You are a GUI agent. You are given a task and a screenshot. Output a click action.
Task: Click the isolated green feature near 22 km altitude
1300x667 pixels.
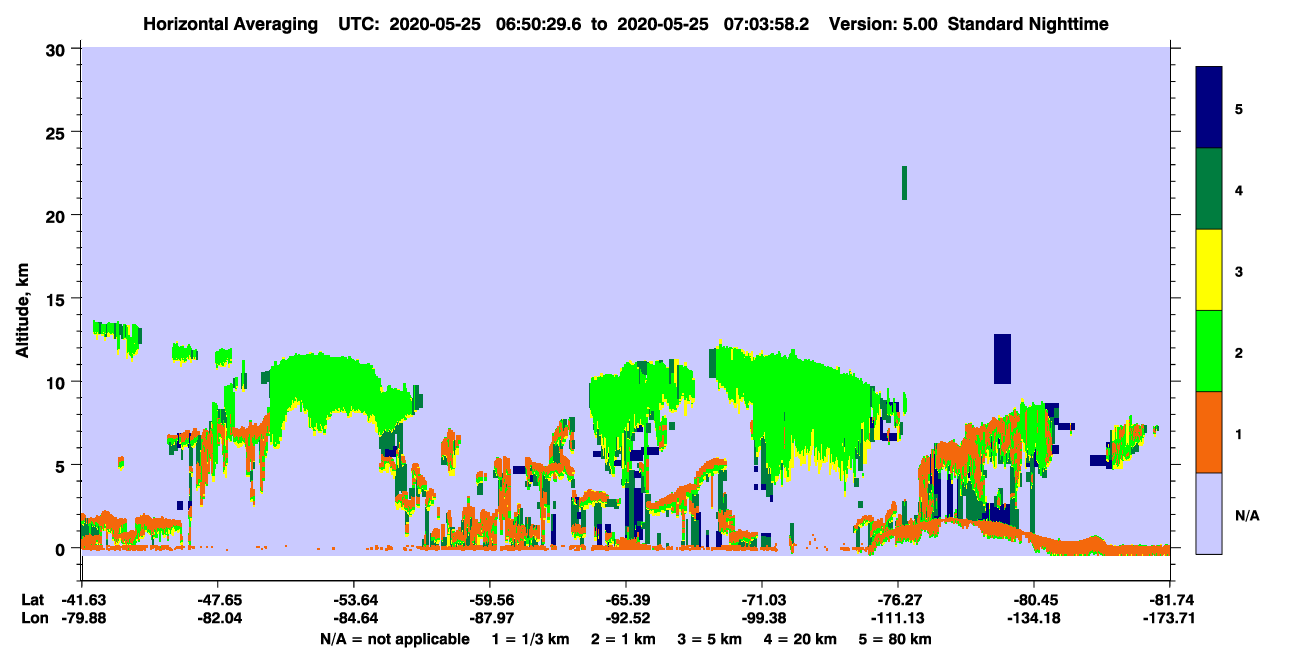click(x=904, y=183)
